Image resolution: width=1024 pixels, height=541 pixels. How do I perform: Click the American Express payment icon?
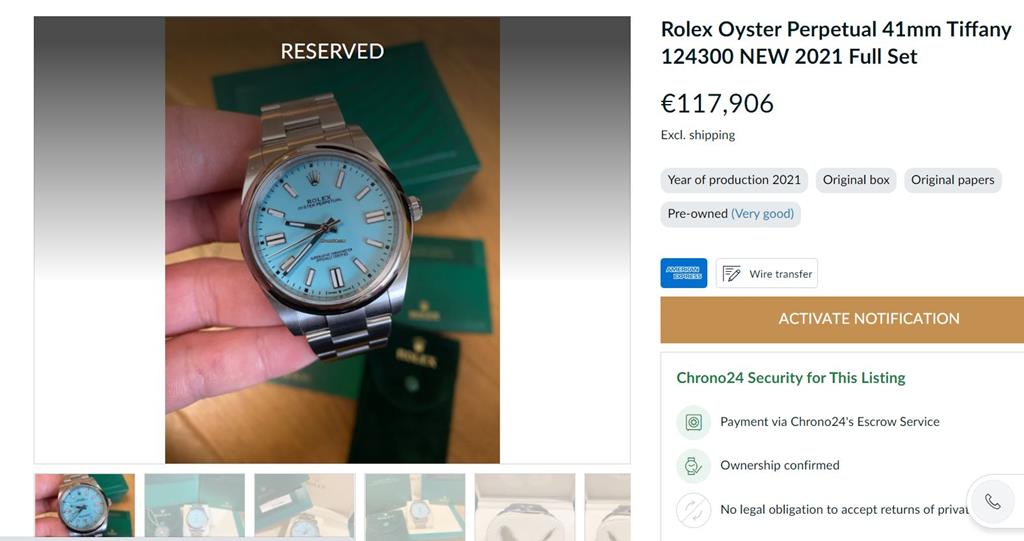[684, 273]
